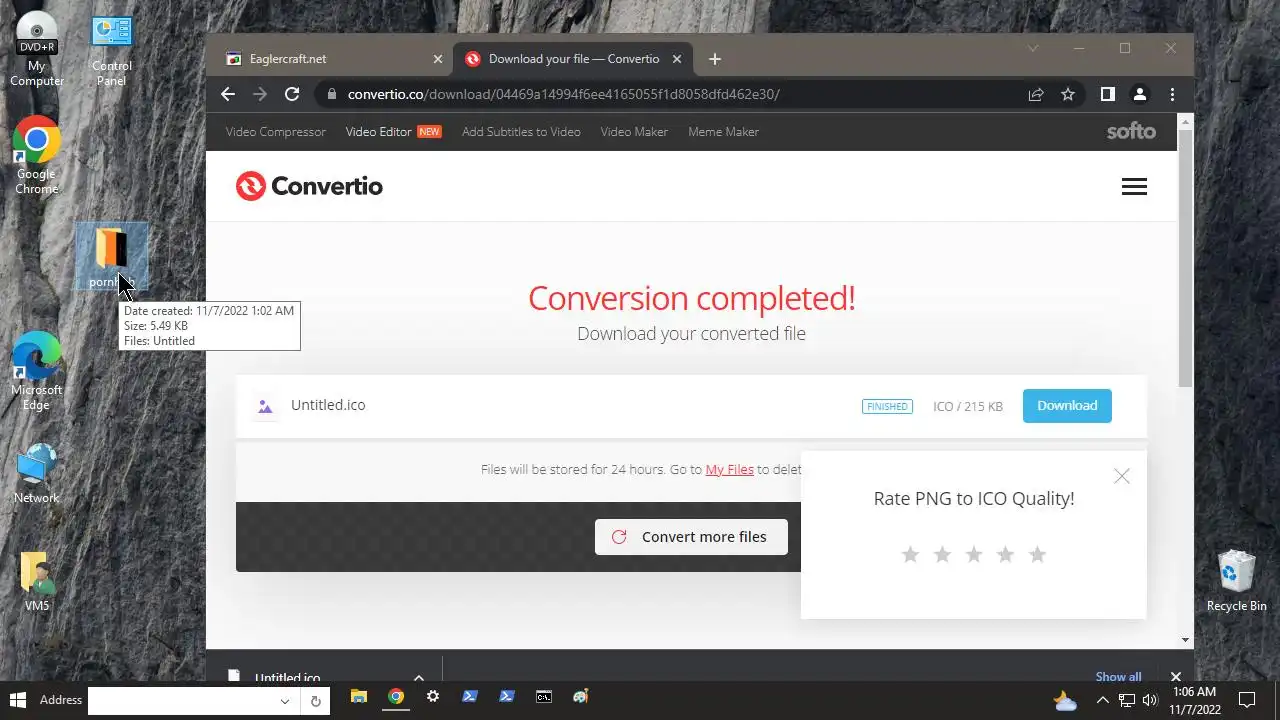This screenshot has height=720, width=1280.
Task: Open the volume tray icon
Action: point(1150,700)
